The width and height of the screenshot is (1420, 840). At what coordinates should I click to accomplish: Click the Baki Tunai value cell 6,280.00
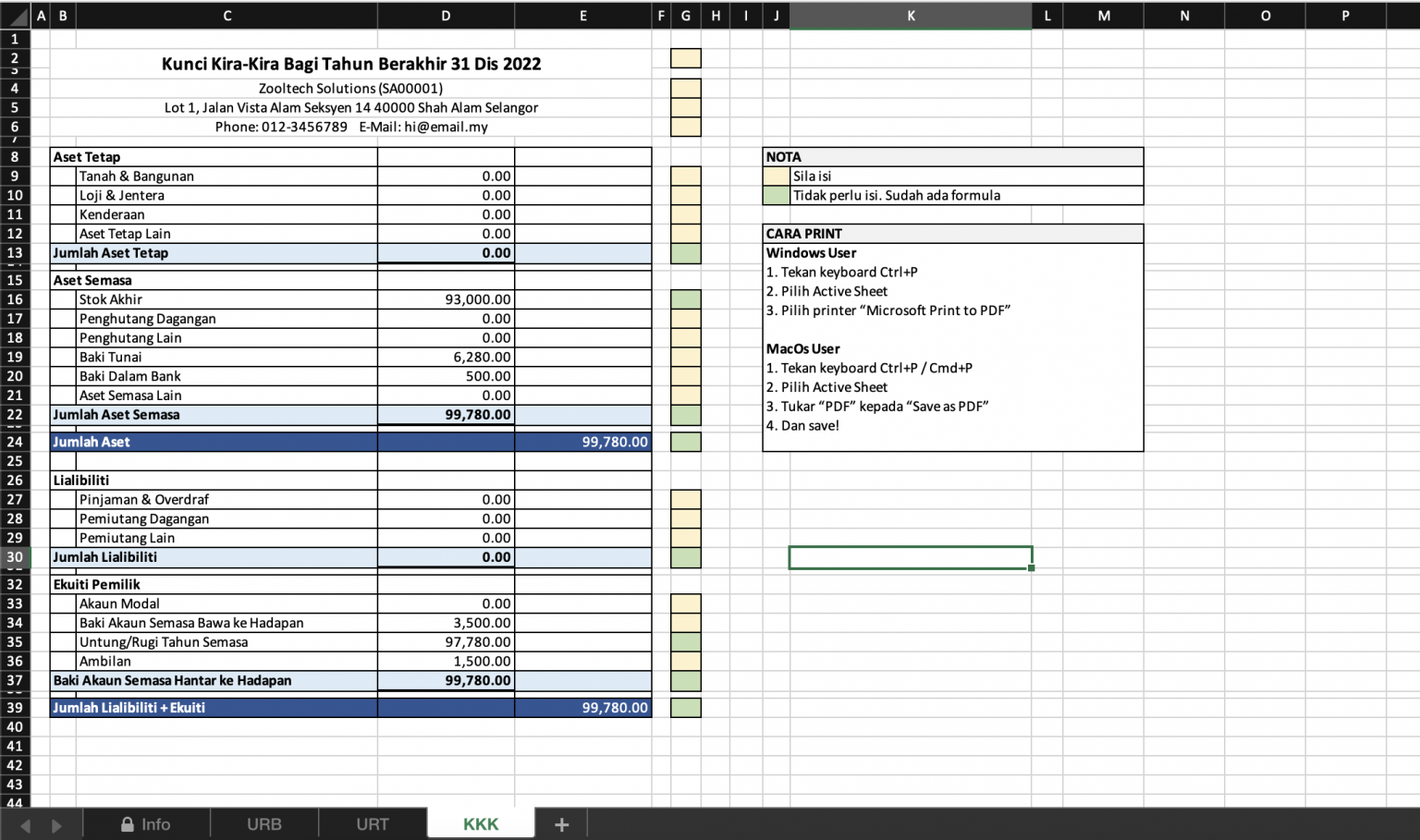tap(446, 357)
